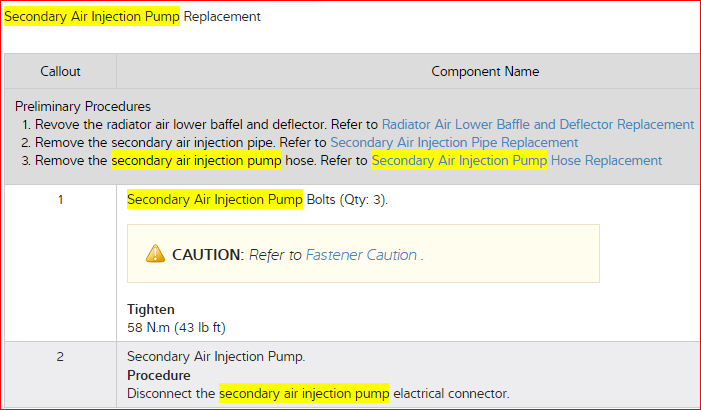Open Secondary Air Injection Pipe Replacement link

pos(454,143)
